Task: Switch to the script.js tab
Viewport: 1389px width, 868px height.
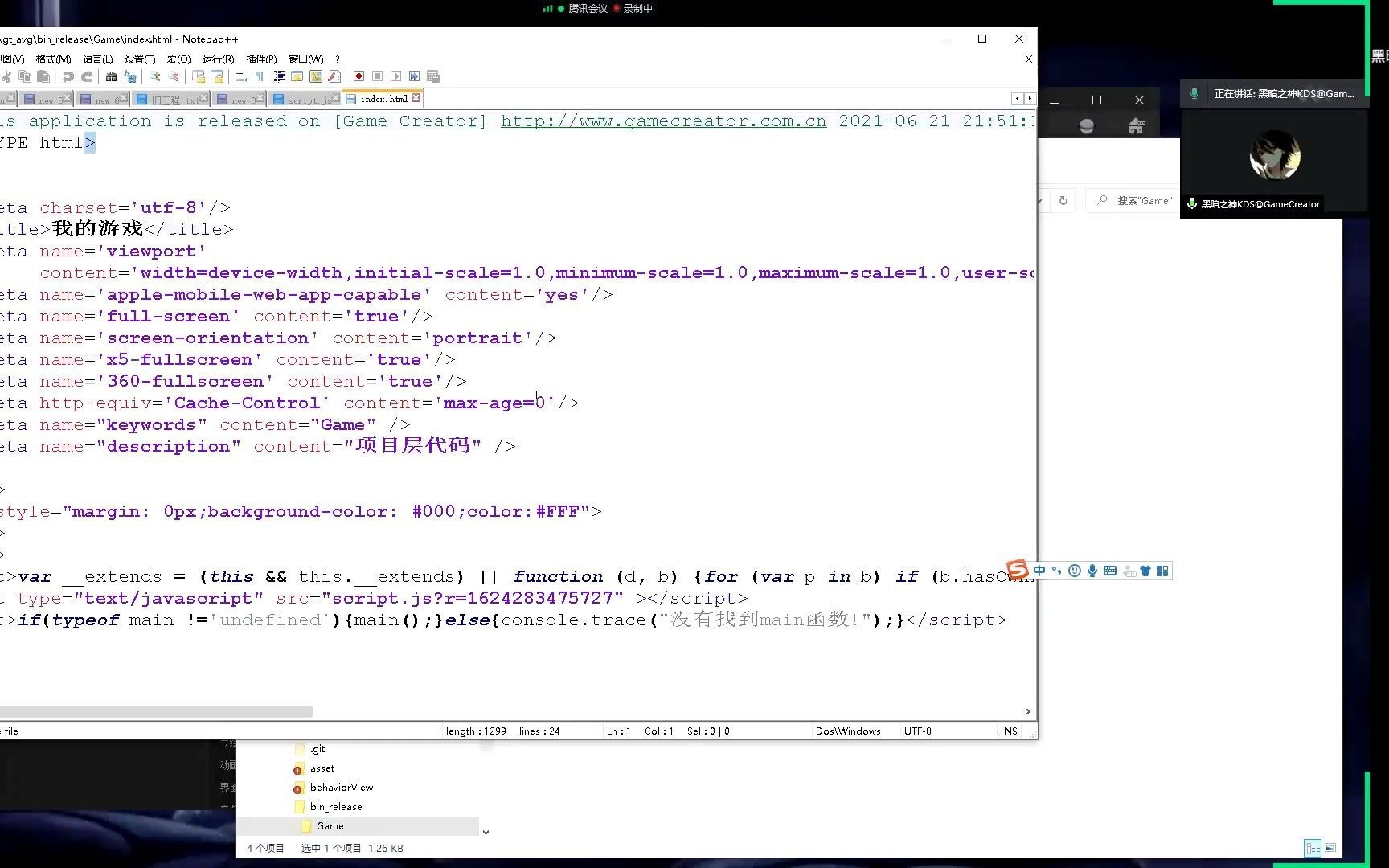Action: tap(303, 100)
